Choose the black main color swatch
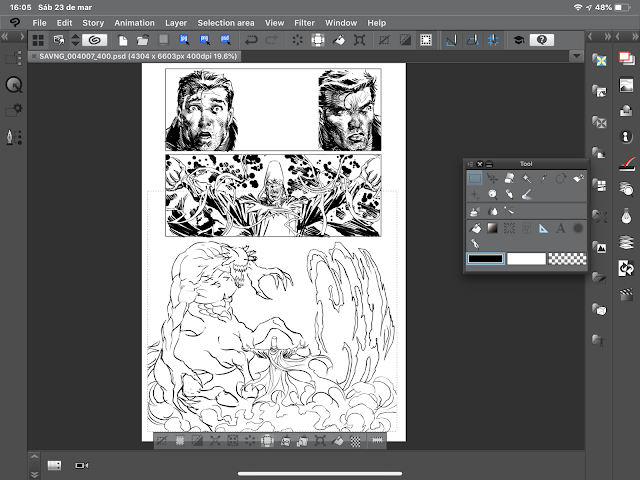 (485, 258)
